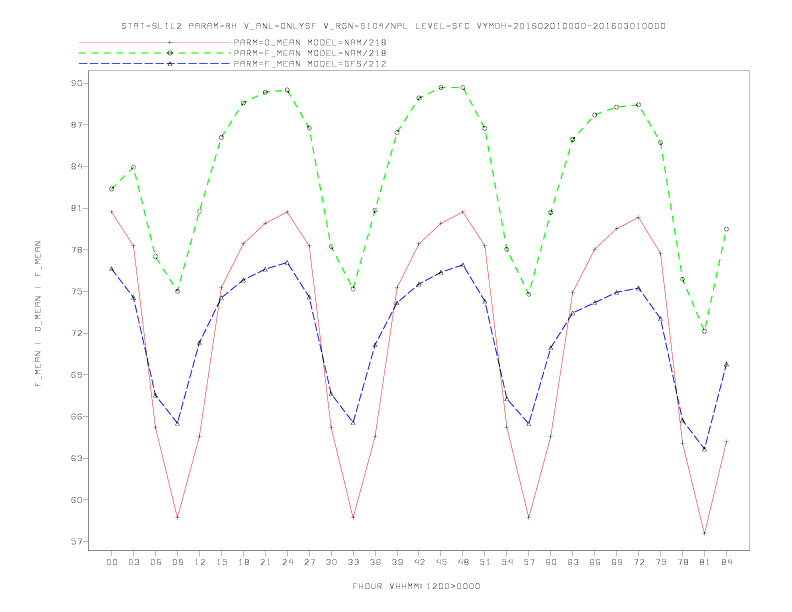Image resolution: width=792 pixels, height=612 pixels.
Task: Click the x-axis title FHOUR VHHMM
Action: (x=416, y=586)
